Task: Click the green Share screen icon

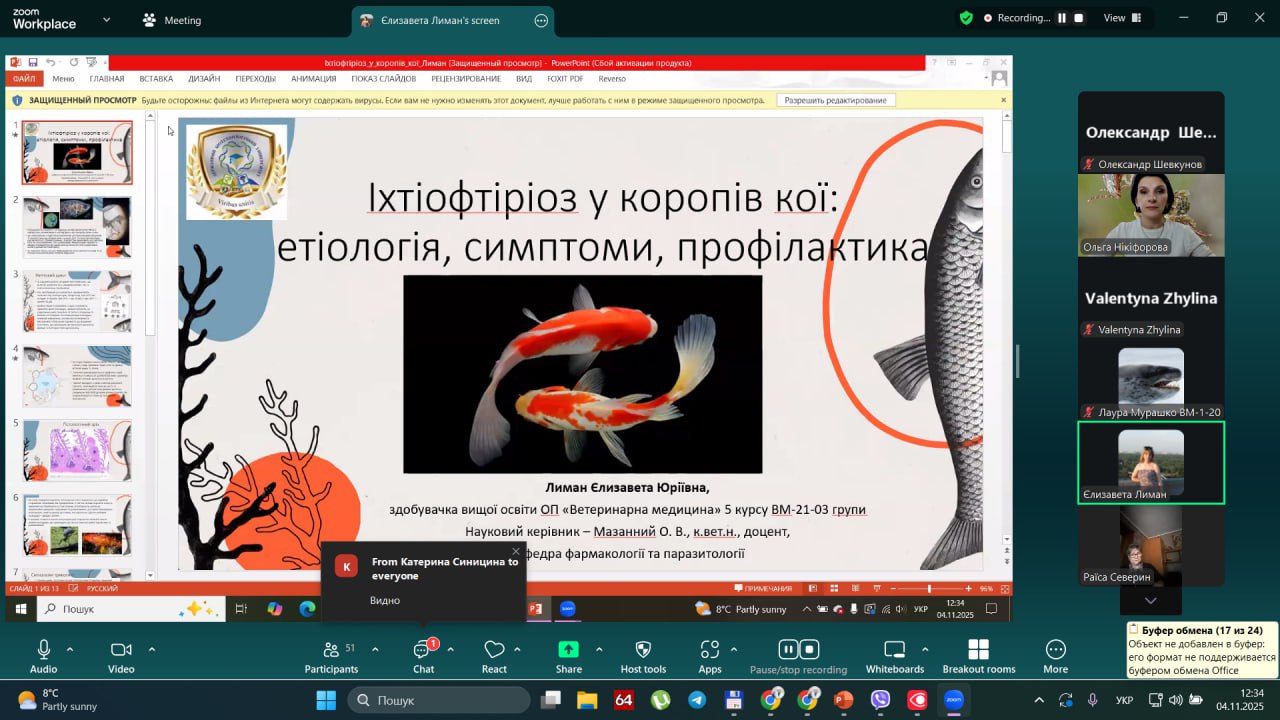Action: tap(568, 650)
